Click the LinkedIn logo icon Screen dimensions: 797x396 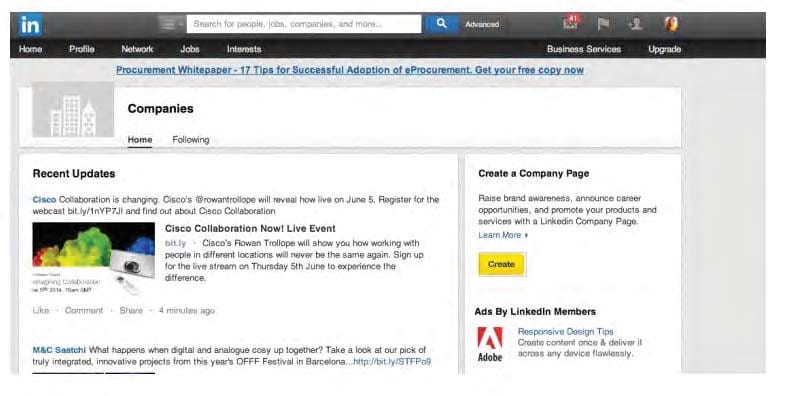tap(30, 25)
